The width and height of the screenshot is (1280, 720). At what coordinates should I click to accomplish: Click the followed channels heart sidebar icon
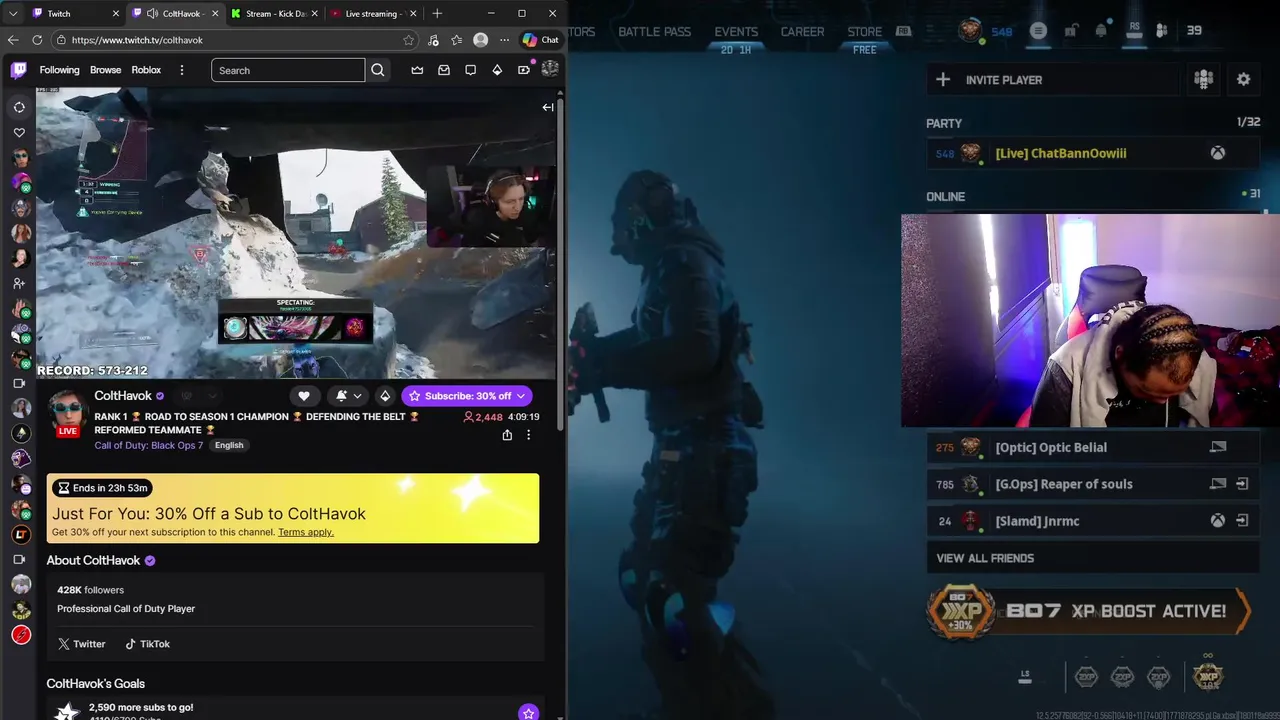(x=19, y=132)
